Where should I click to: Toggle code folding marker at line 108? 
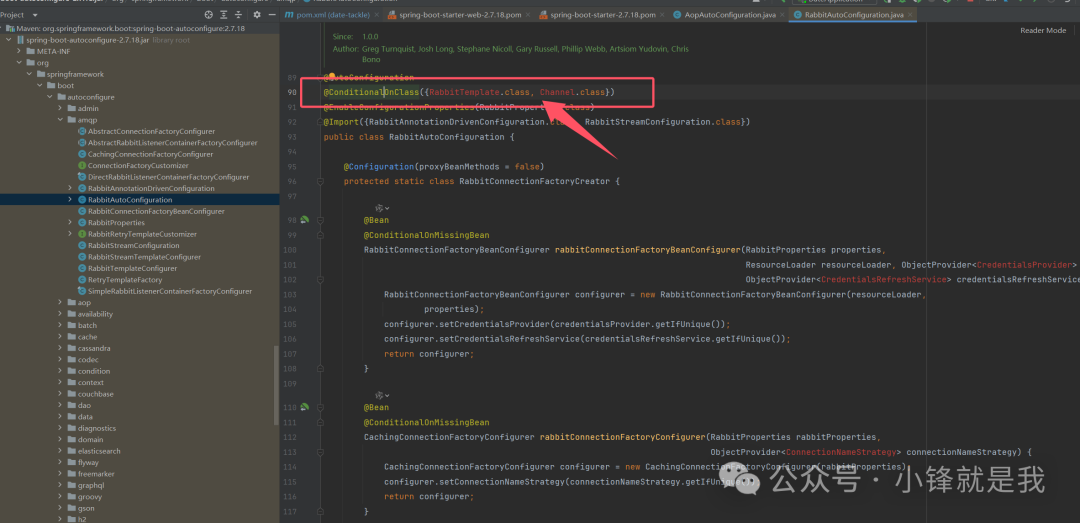(320, 369)
